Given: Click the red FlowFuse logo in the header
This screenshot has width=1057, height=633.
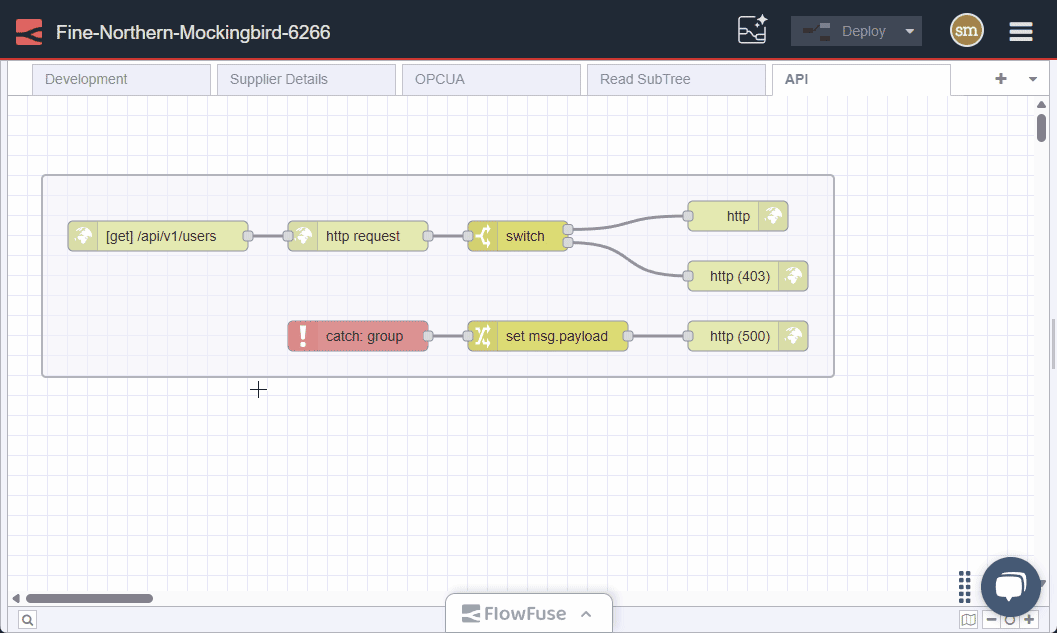Looking at the screenshot, I should point(28,30).
